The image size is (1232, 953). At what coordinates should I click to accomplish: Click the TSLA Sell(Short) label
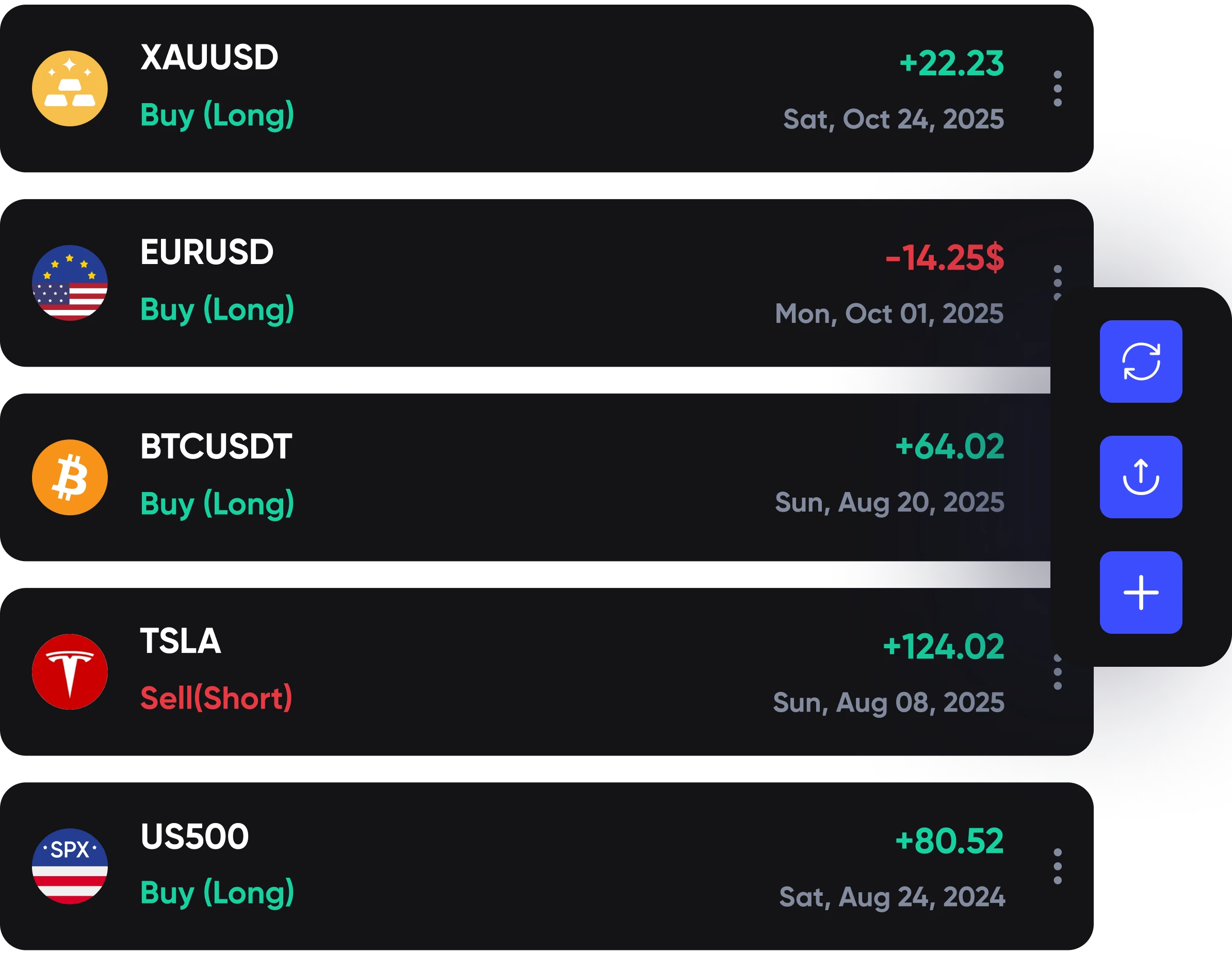coord(216,698)
